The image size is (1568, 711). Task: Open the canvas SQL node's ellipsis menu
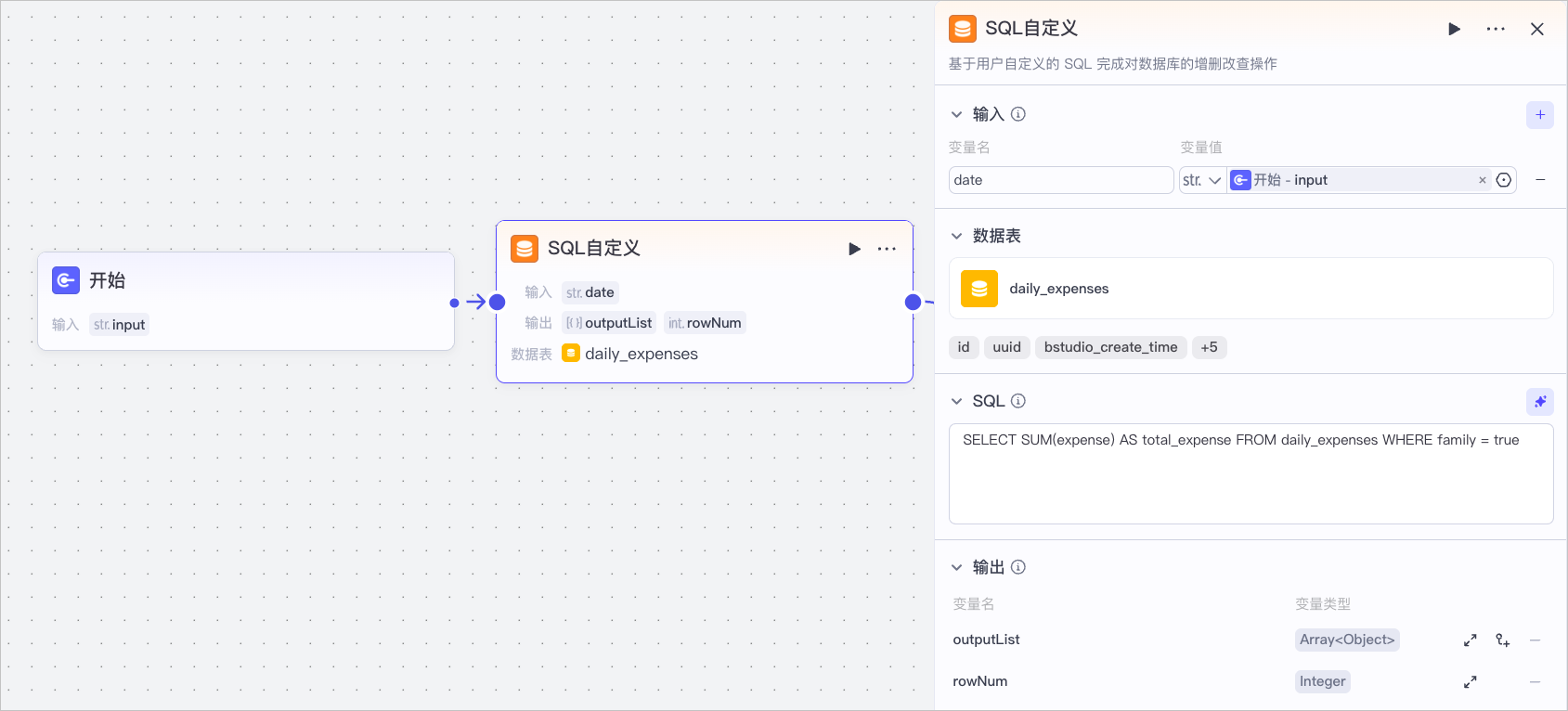coord(887,249)
